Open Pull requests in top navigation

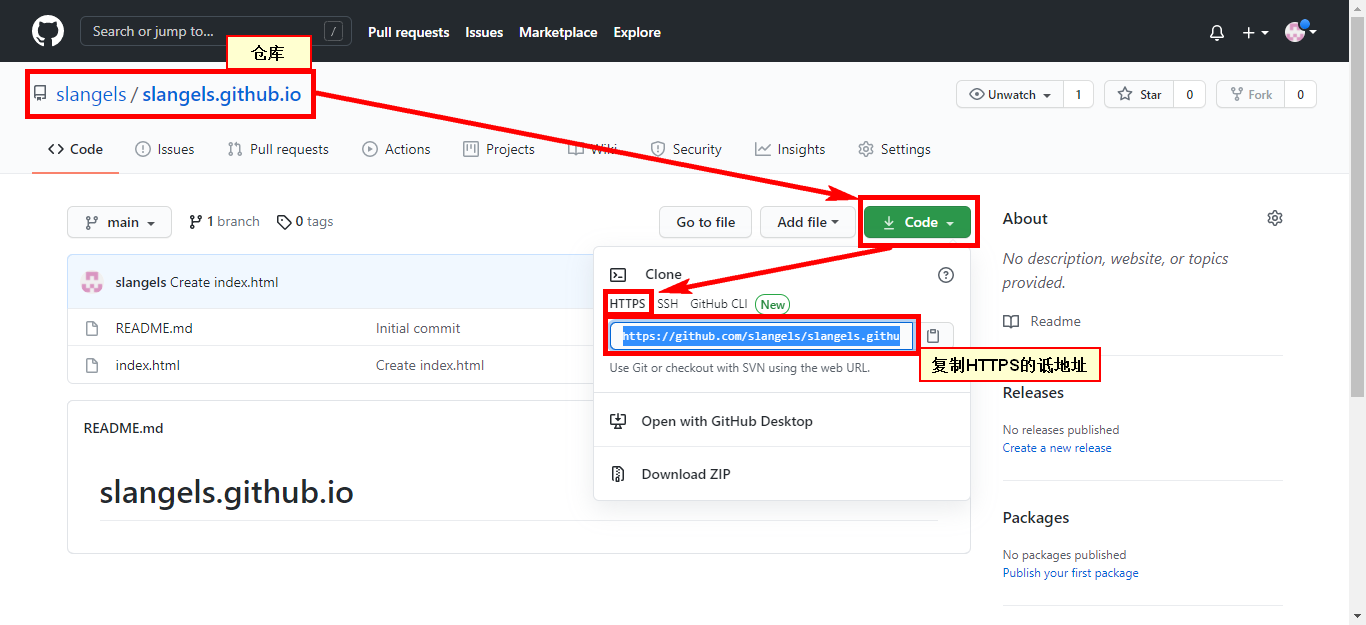409,32
